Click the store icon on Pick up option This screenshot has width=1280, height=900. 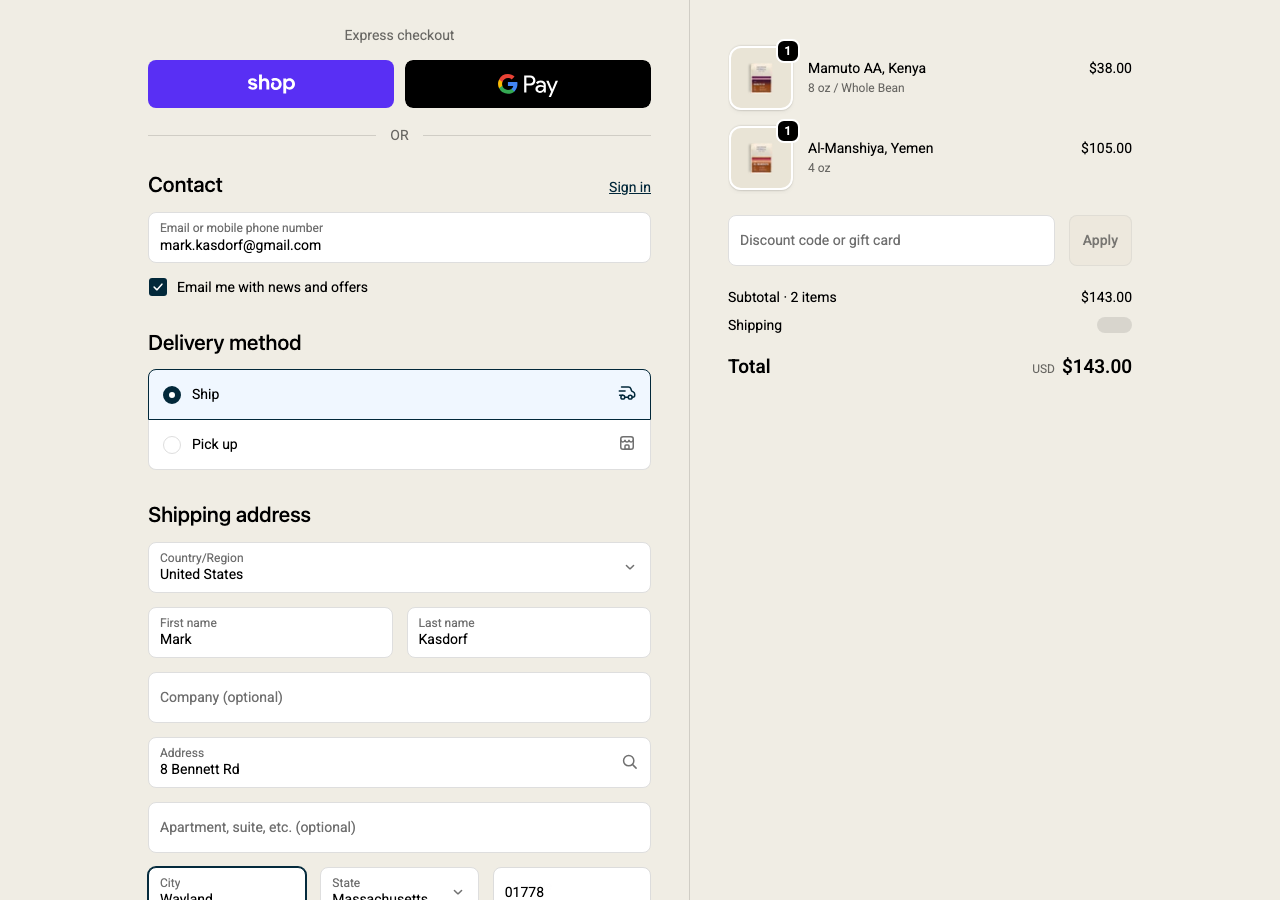tap(627, 443)
